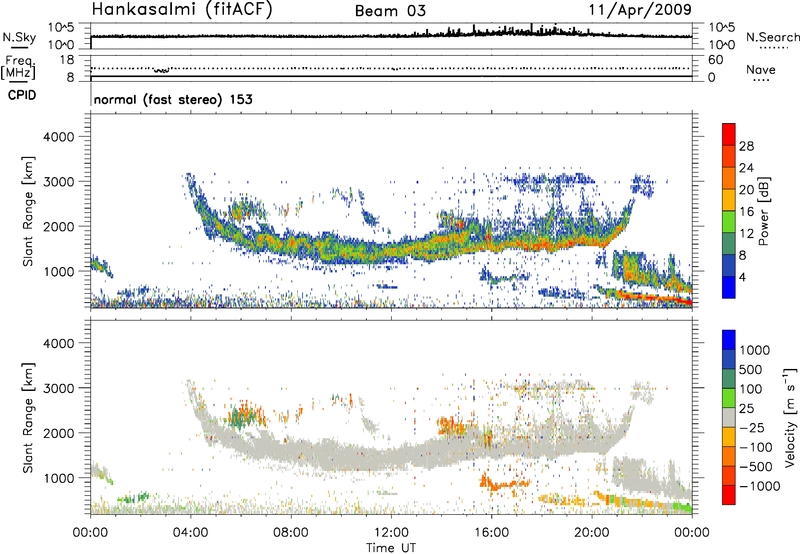Click the 16 tick on the power colorbar
Screen dimensions: 800x554
tap(746, 212)
